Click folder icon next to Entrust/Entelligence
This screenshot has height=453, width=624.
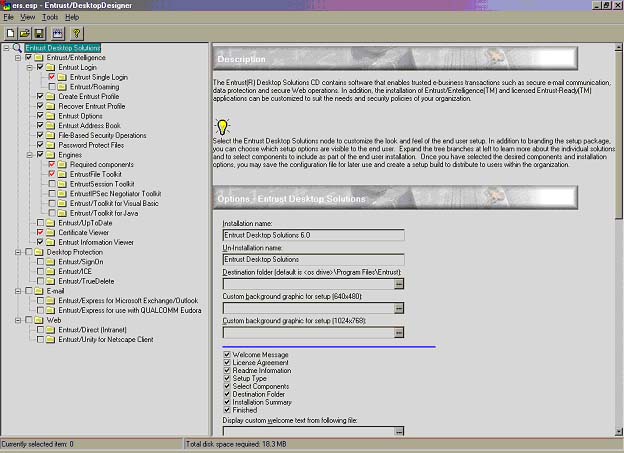click(39, 58)
